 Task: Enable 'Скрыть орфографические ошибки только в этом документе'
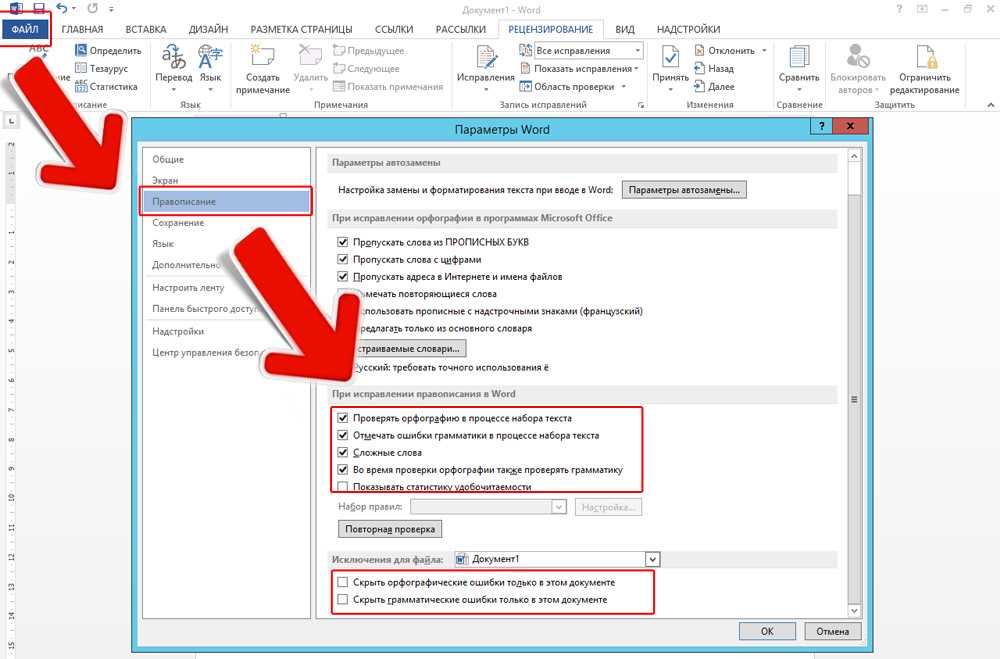point(344,582)
